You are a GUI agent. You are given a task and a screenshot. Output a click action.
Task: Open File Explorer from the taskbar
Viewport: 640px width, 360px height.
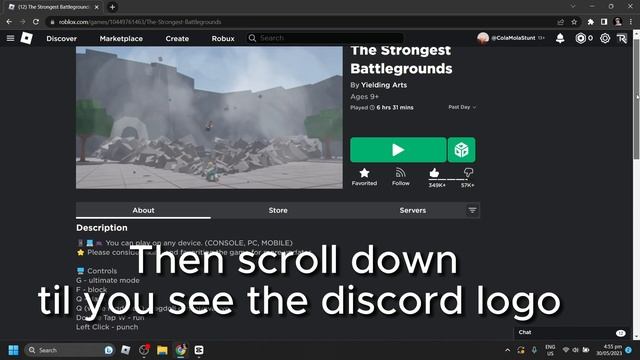tap(162, 350)
